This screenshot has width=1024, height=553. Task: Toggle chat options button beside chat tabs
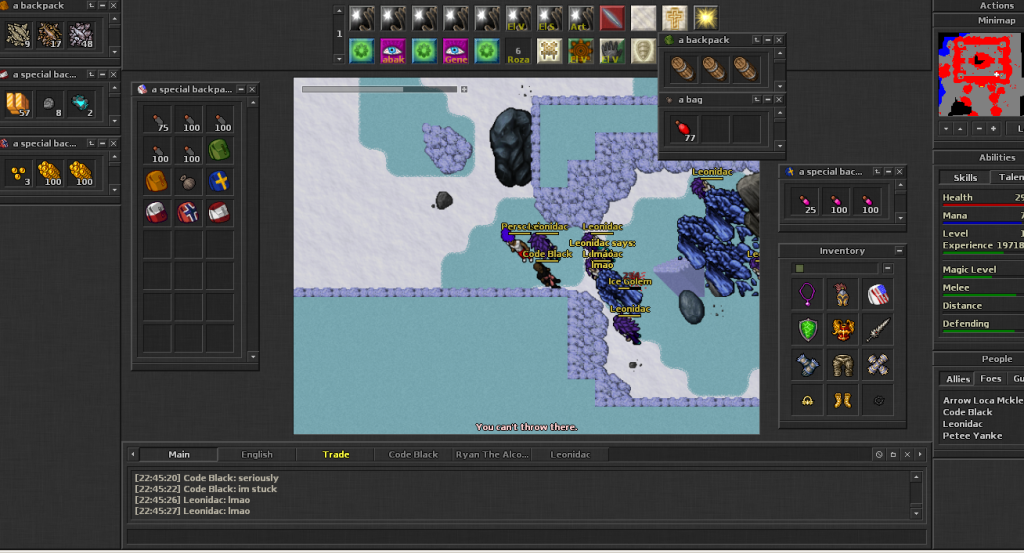tap(879, 454)
